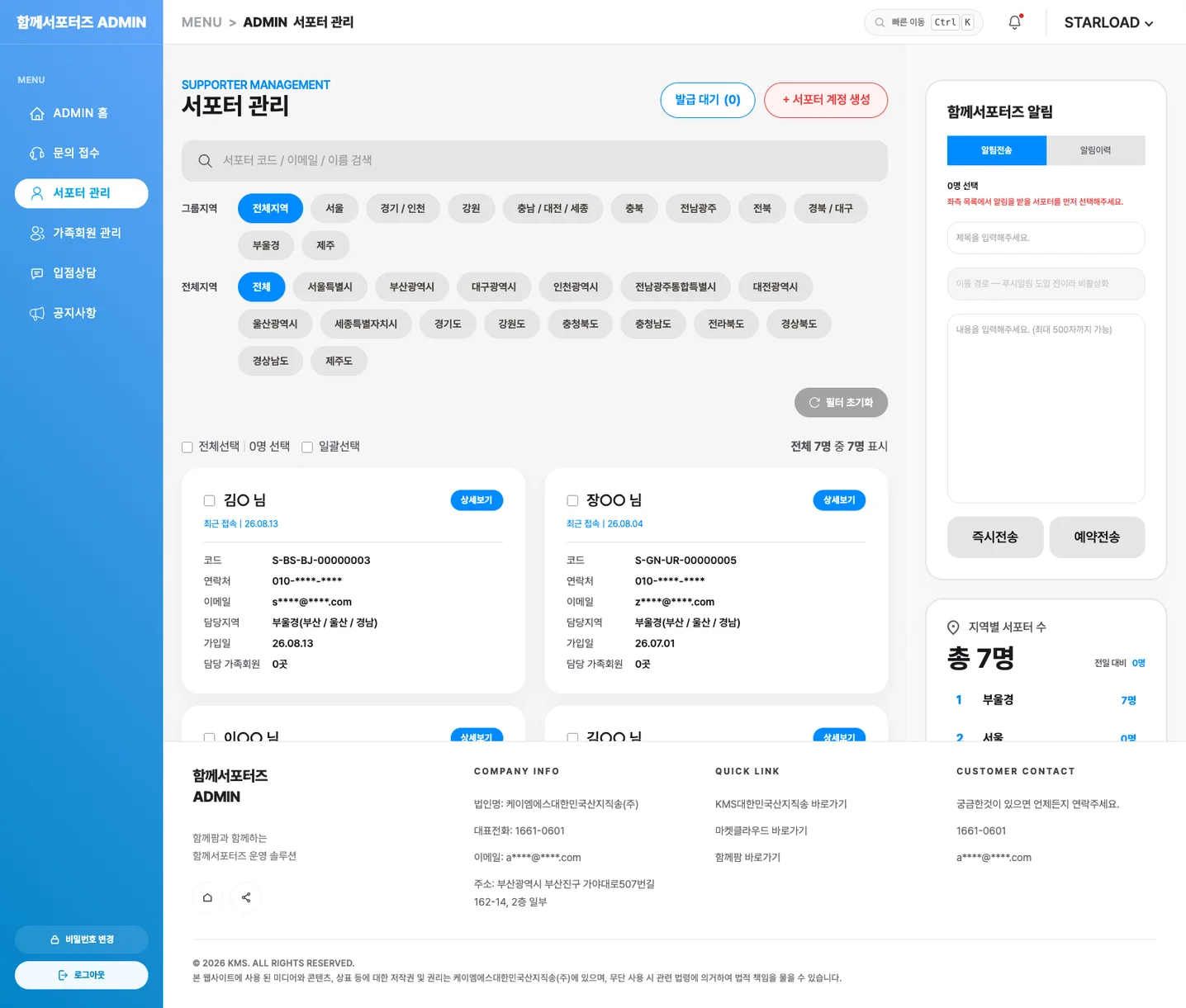Click the location pin by 지역별 서포터 수

point(953,627)
